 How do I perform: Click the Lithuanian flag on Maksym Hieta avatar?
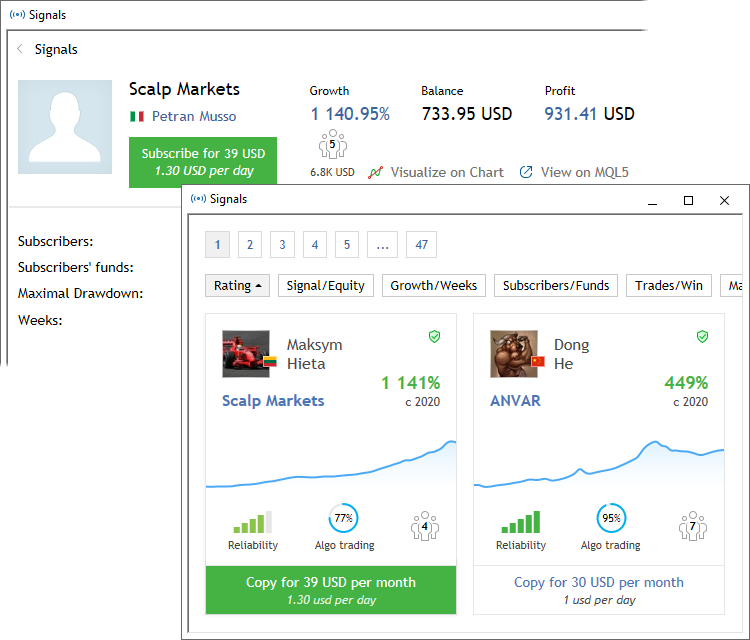tap(270, 361)
